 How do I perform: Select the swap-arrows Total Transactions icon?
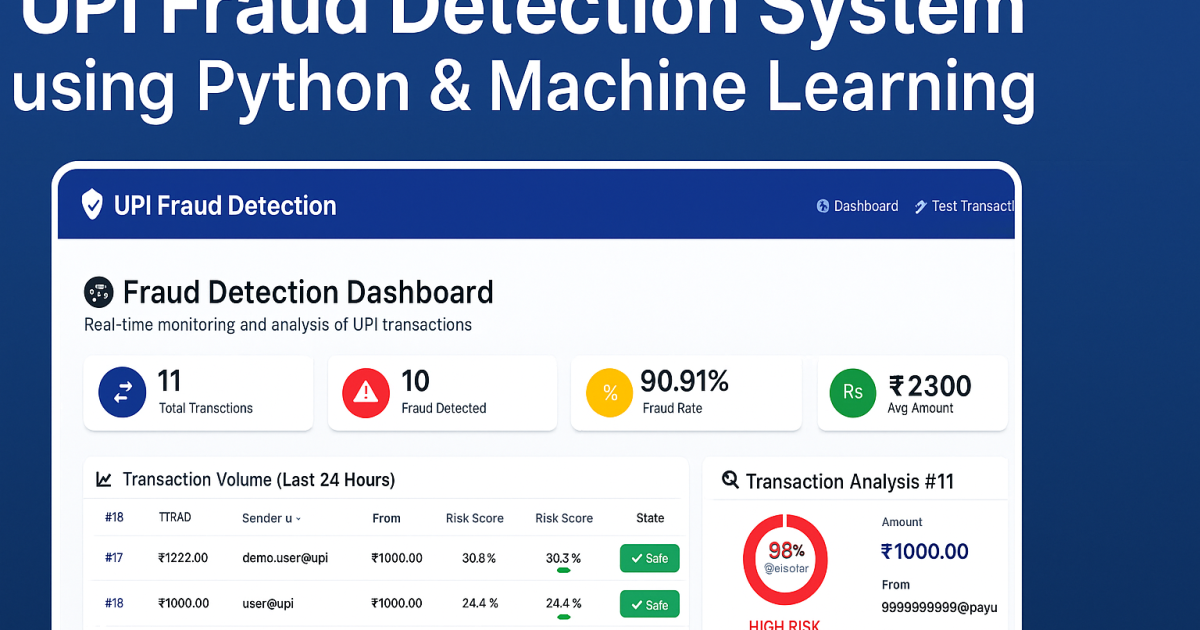(121, 392)
